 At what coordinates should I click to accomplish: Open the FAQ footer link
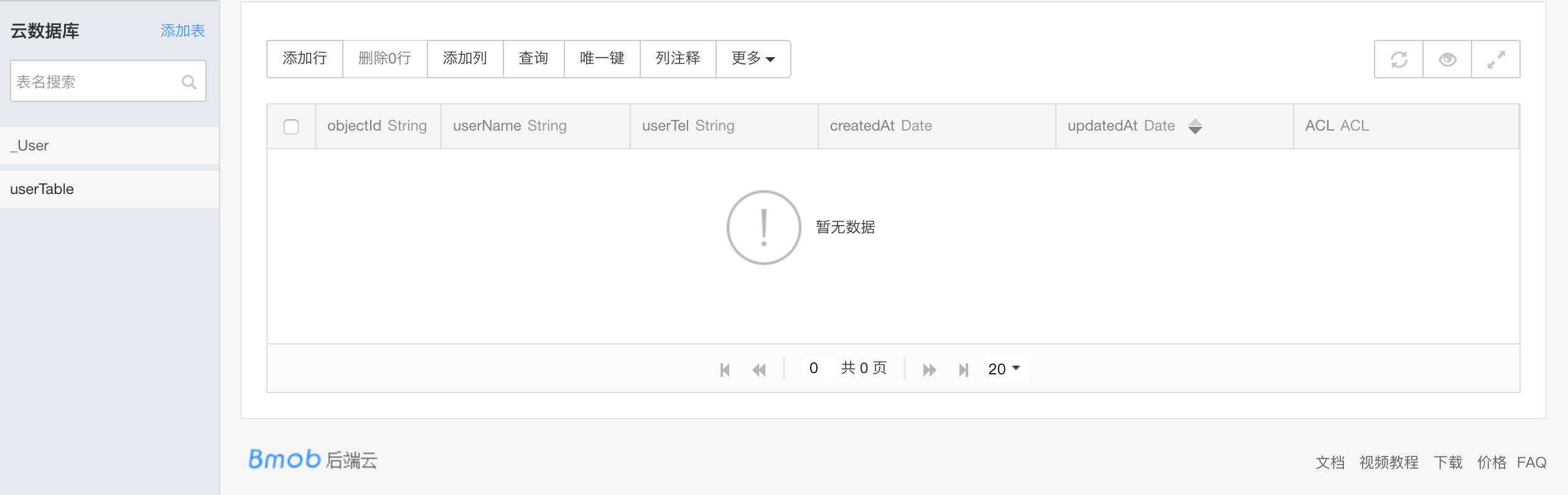pos(1531,463)
